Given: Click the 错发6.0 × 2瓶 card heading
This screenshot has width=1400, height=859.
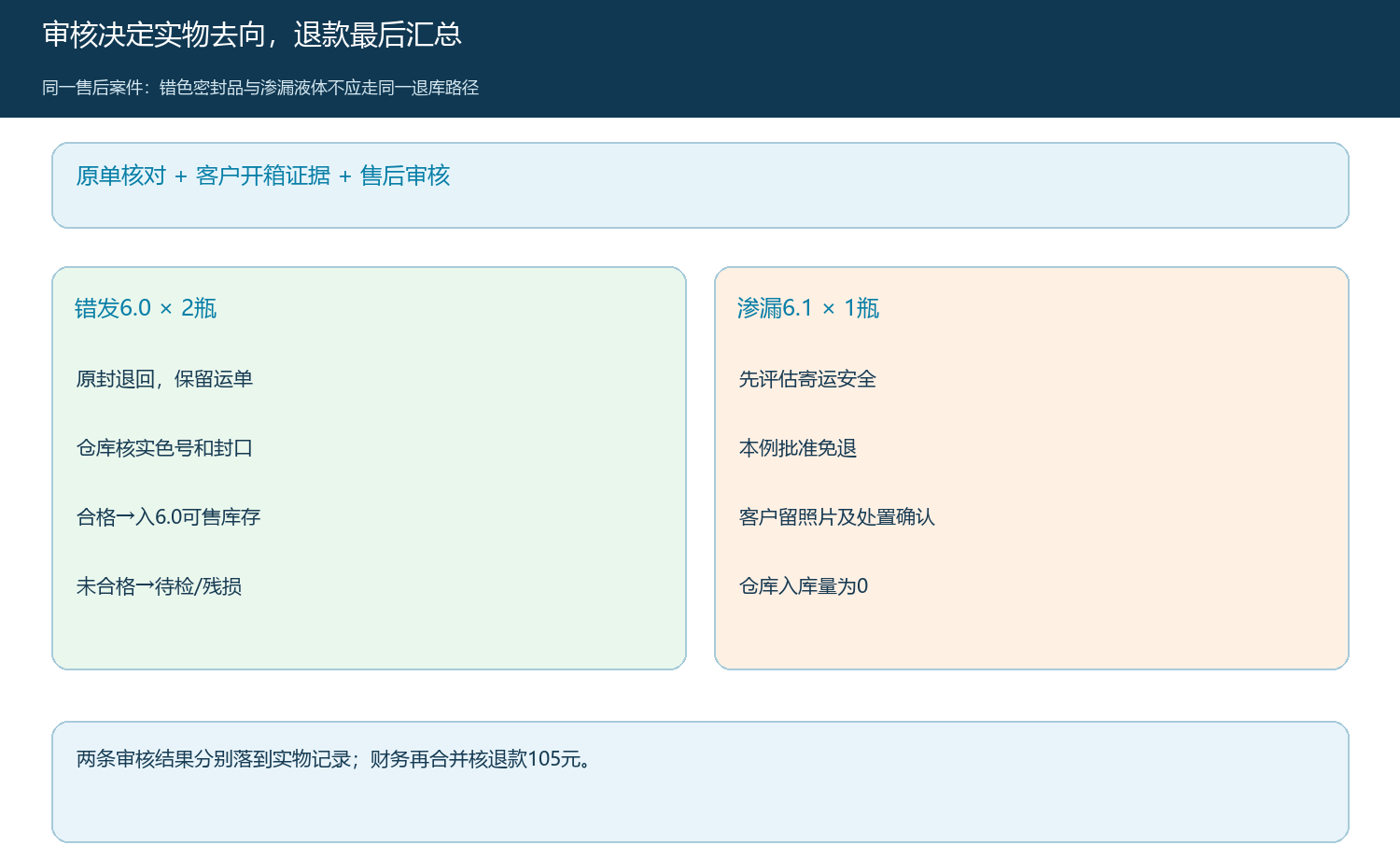Looking at the screenshot, I should (x=146, y=308).
